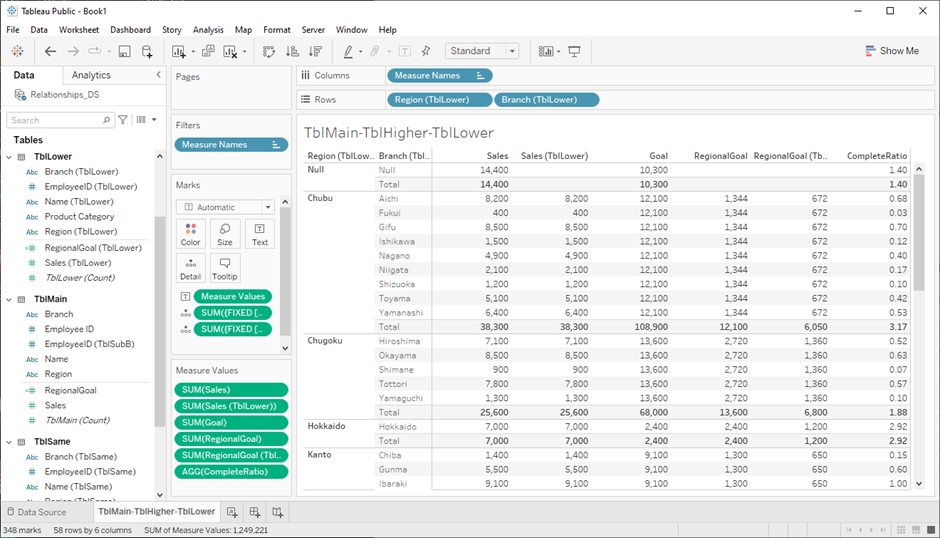Click Measure Names pill on Columns shelf
Image resolution: width=940 pixels, height=538 pixels.
coord(439,76)
